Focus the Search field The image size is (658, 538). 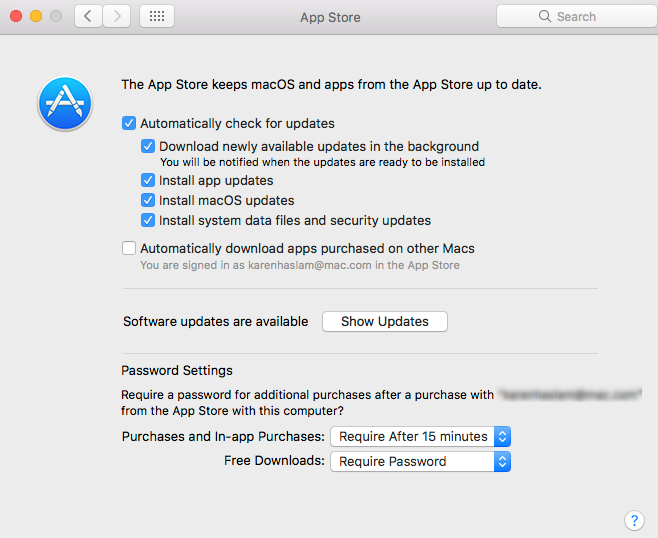coord(577,16)
